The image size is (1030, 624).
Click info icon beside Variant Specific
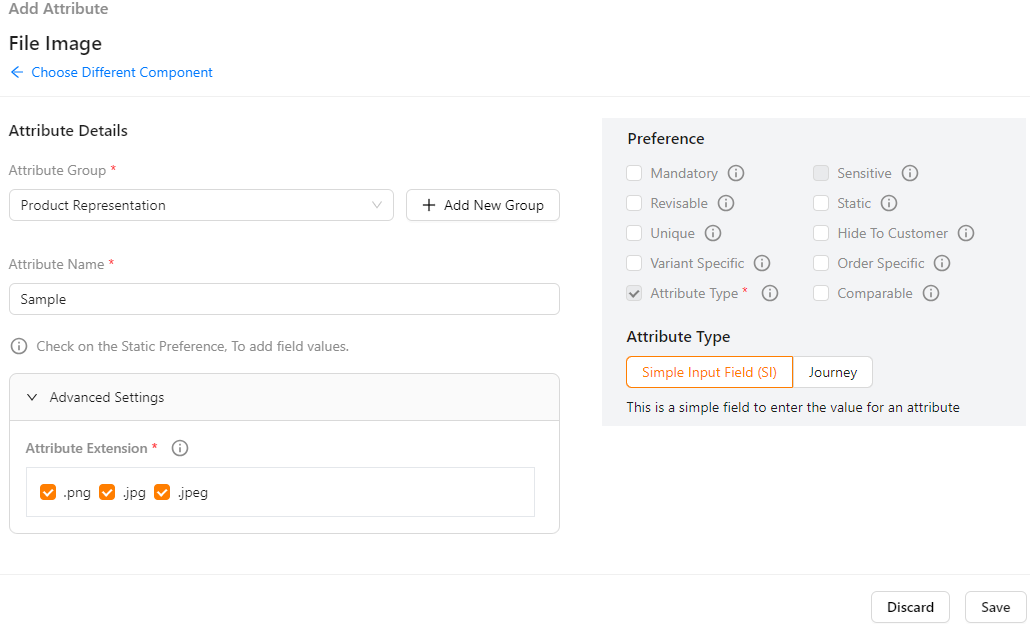click(762, 263)
